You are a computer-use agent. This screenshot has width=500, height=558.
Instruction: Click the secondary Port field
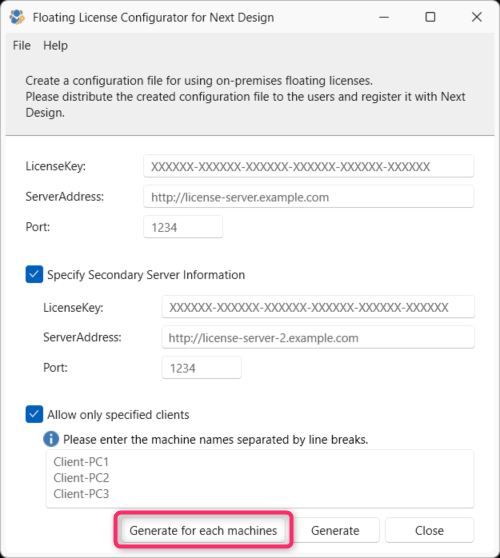[201, 368]
